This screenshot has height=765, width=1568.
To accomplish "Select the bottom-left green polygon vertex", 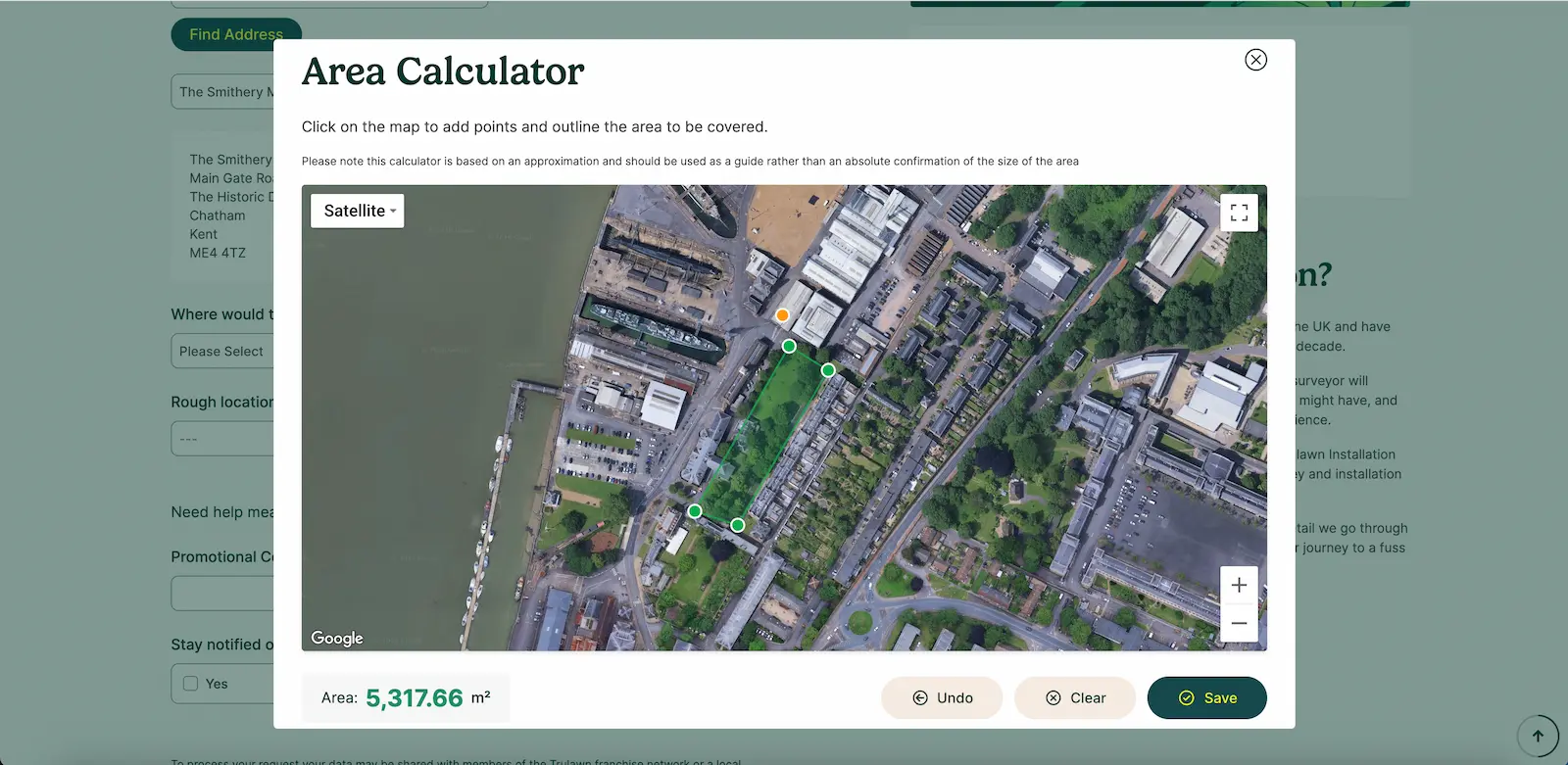I will point(695,510).
